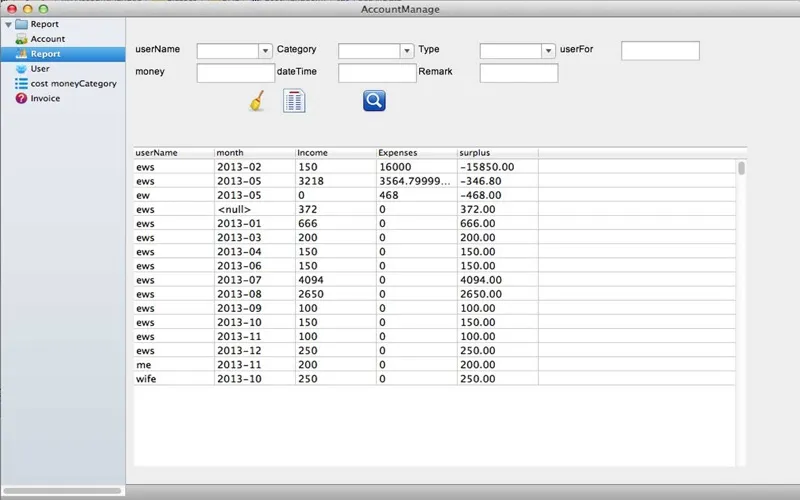The image size is (800, 500).
Task: Select the cell showing -15850.00
Action: (498, 167)
